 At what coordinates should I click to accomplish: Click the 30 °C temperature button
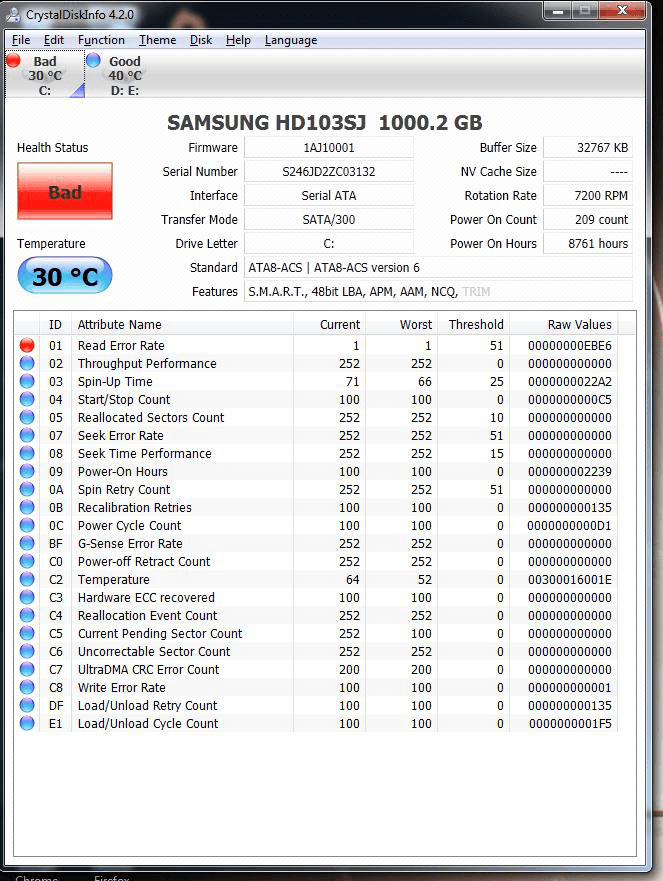pyautogui.click(x=65, y=276)
